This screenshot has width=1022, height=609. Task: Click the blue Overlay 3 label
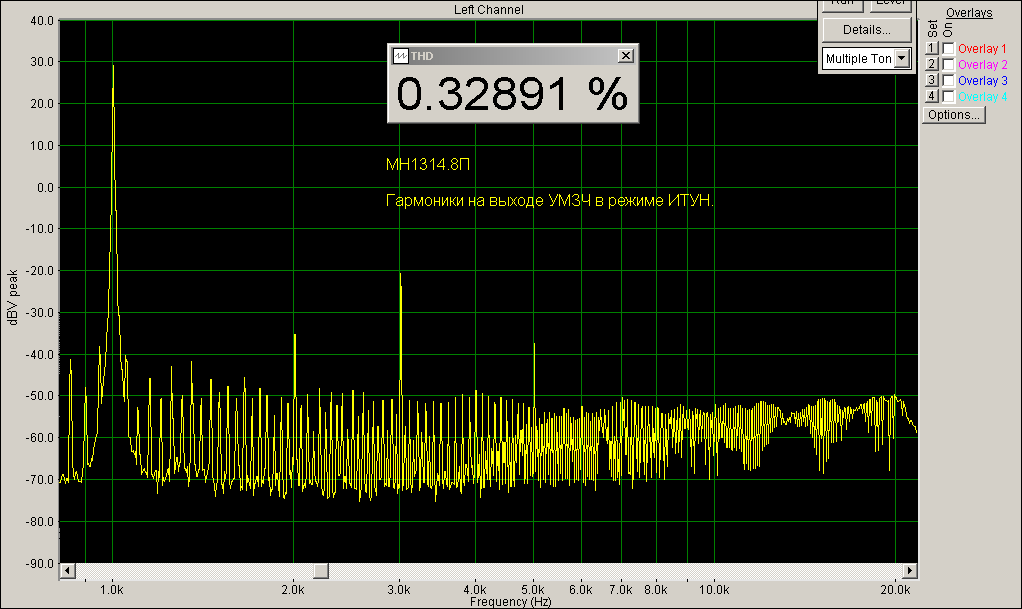coord(982,81)
